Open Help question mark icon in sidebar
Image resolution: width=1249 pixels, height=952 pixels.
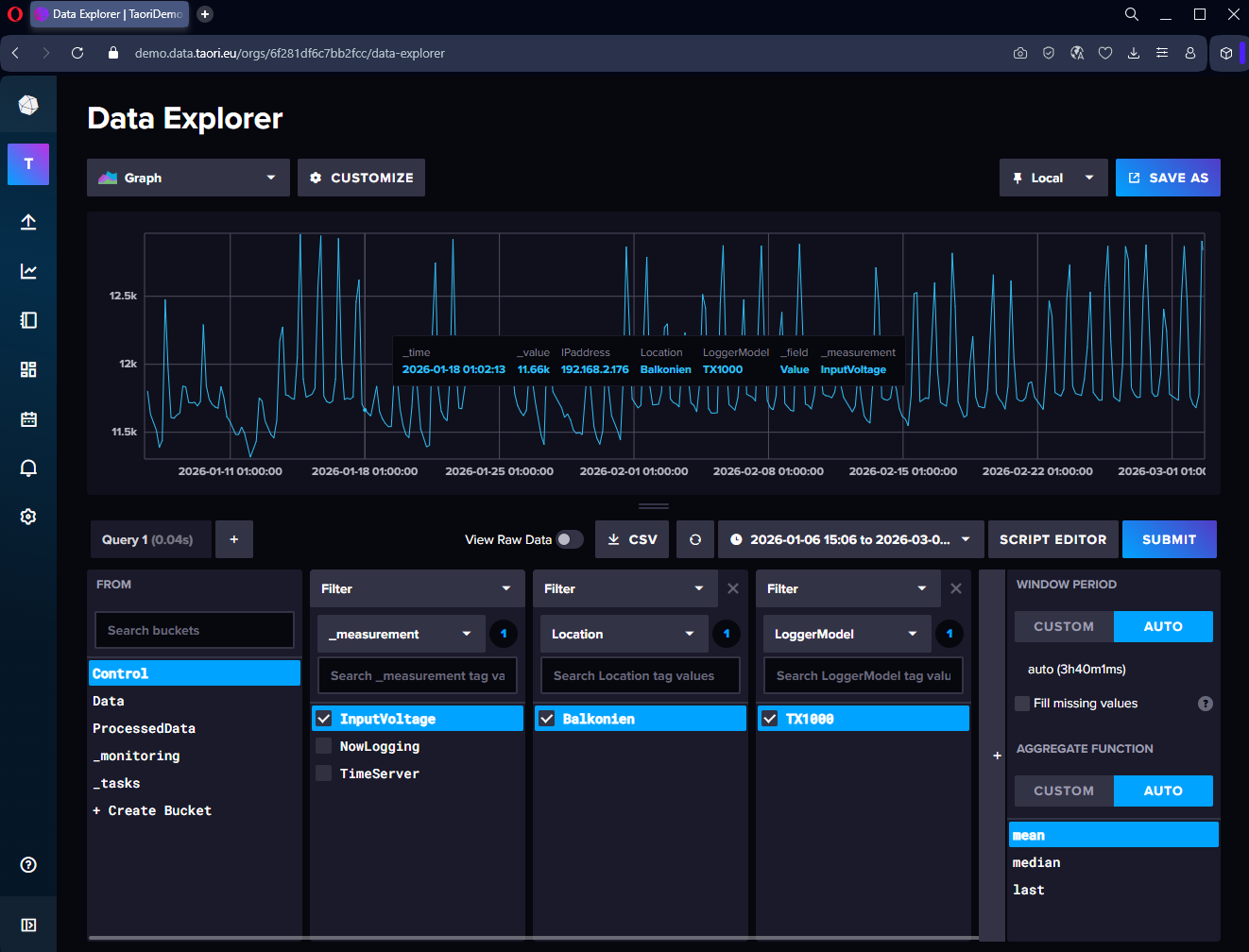coord(28,864)
